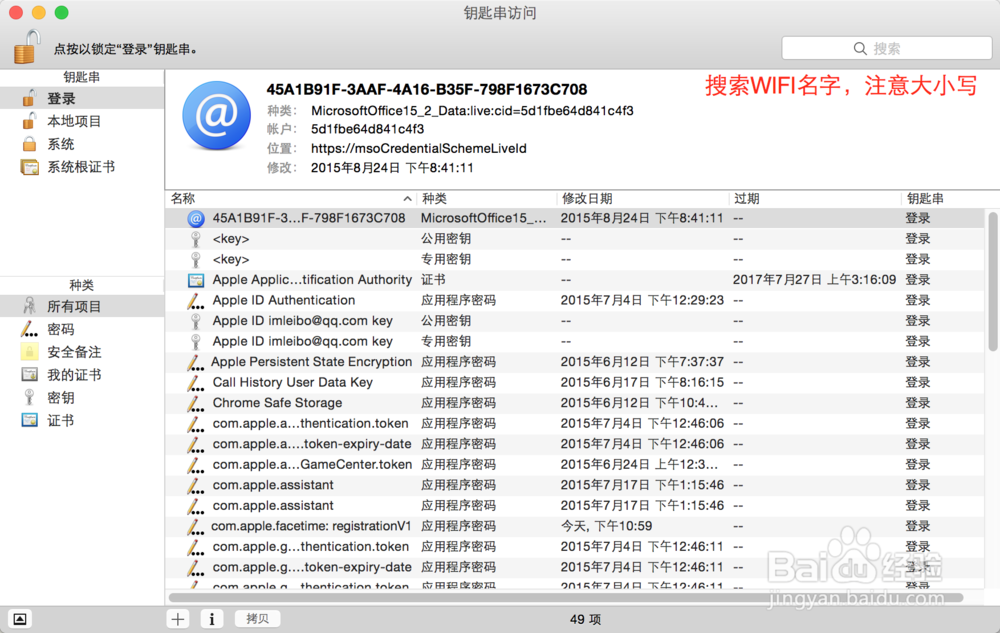Viewport: 1000px width, 633px height.
Task: Click the 所有项目 keys icon
Action: [29, 306]
